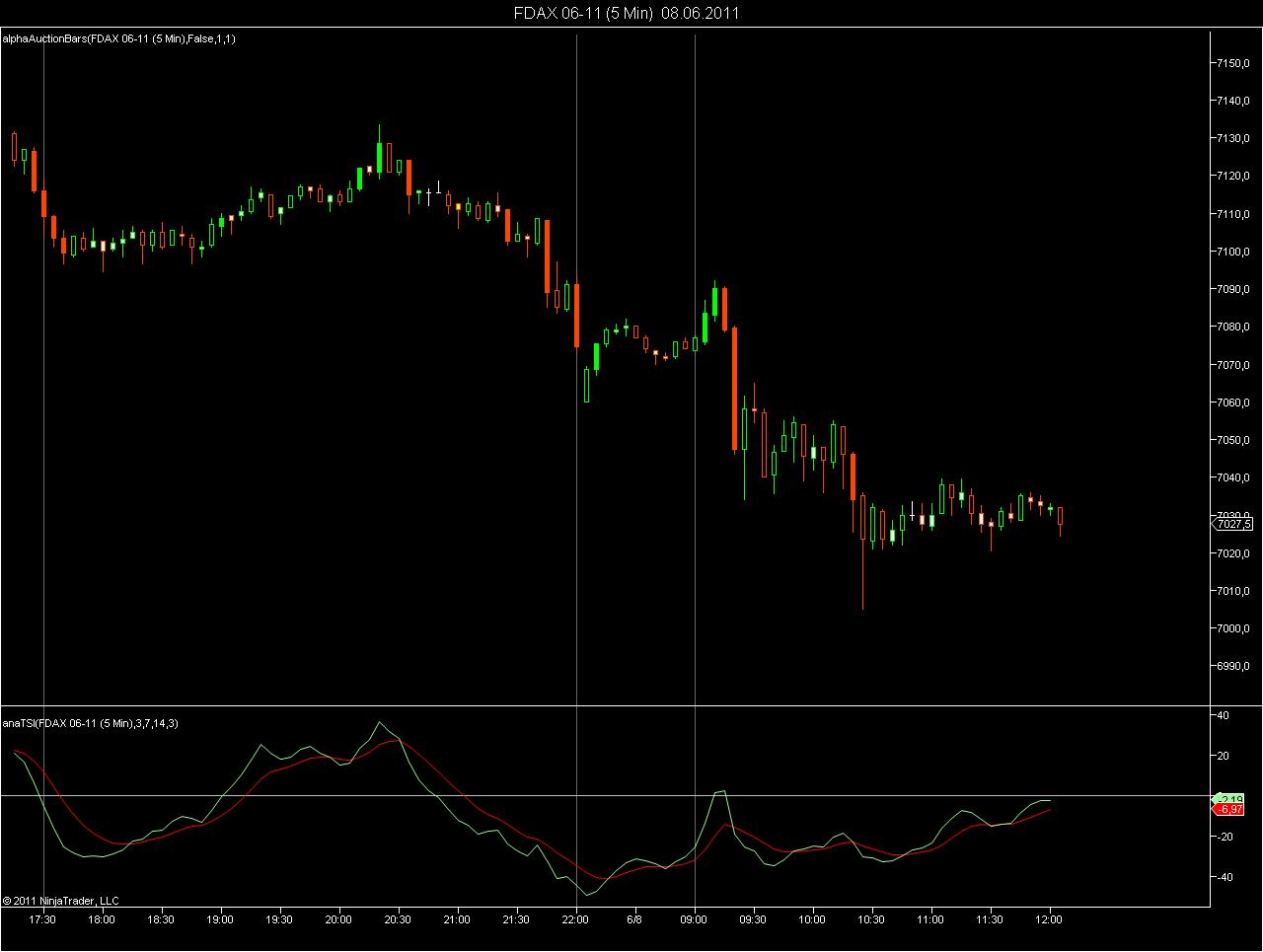1263x952 pixels.
Task: Click the 09:00 time axis label
Action: point(694,919)
